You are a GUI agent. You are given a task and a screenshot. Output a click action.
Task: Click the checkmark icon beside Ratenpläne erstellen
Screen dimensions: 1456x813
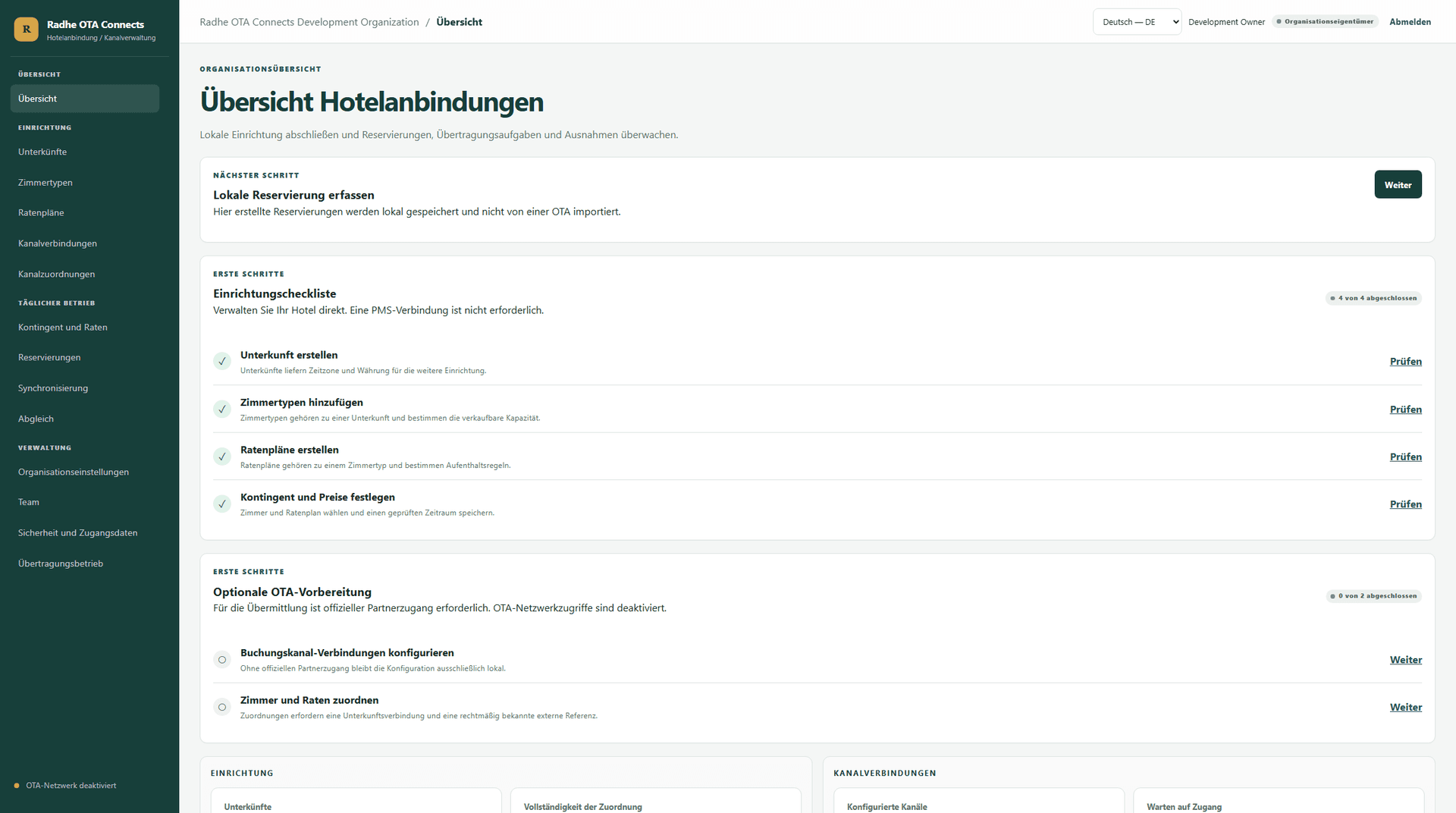point(222,457)
